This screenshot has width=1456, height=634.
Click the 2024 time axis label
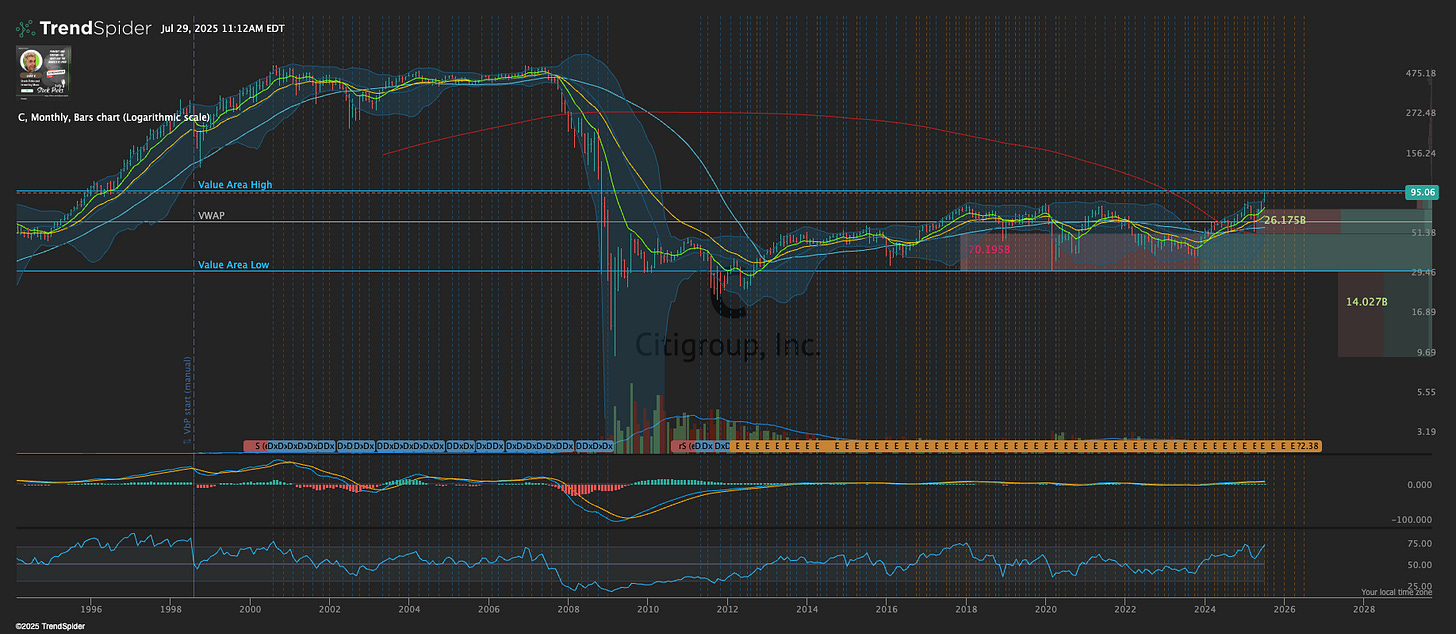[x=1205, y=608]
